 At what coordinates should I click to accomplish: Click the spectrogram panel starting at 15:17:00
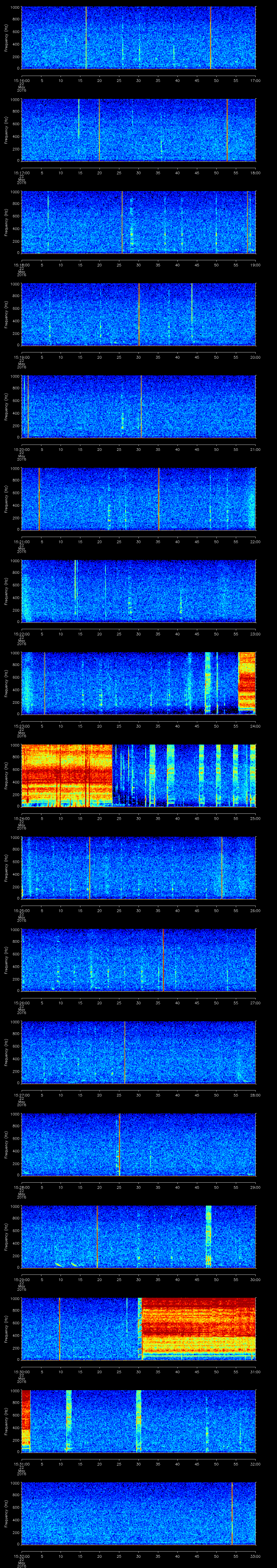coord(139,130)
